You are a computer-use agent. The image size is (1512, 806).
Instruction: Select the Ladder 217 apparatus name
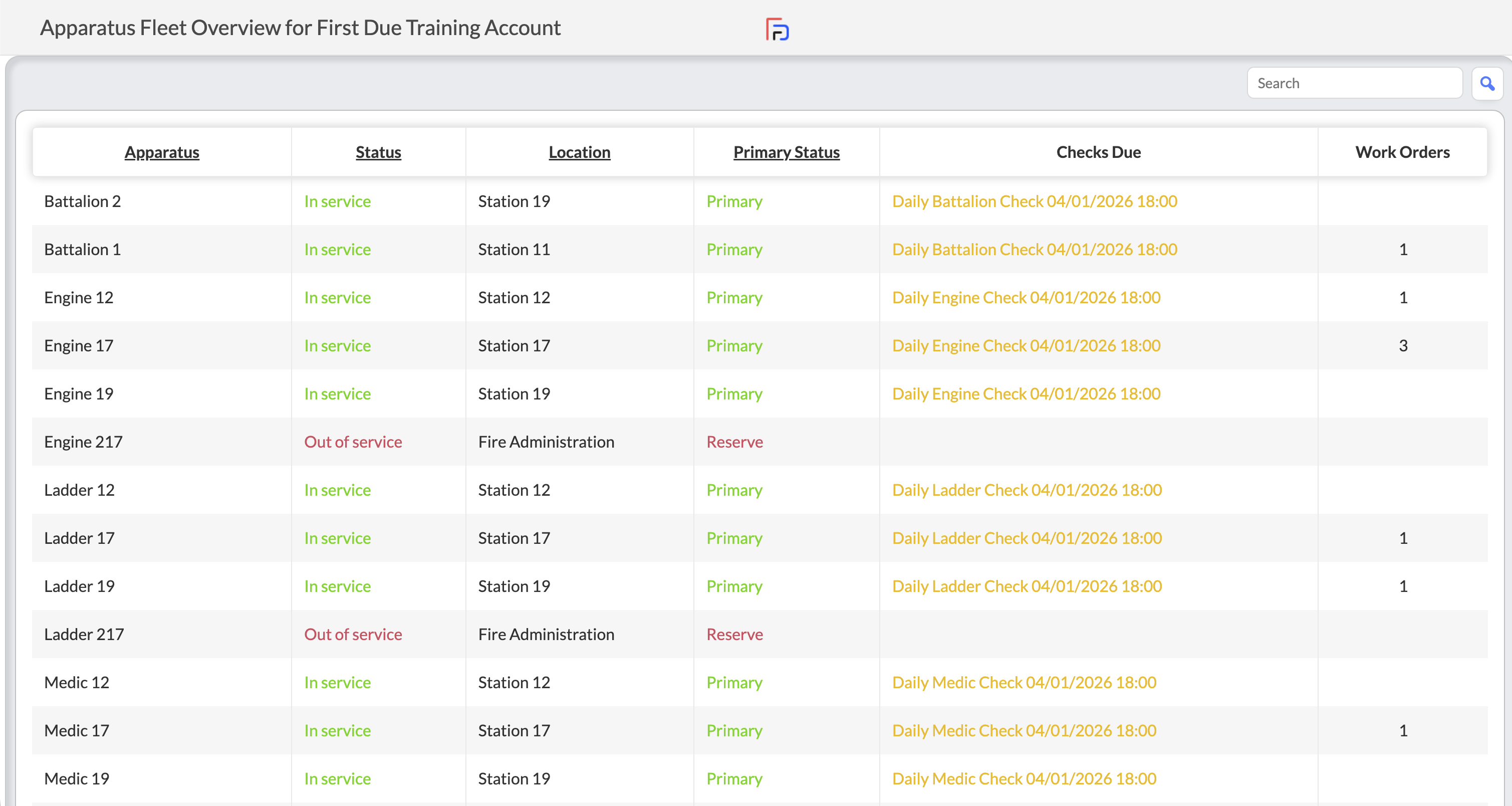(84, 635)
